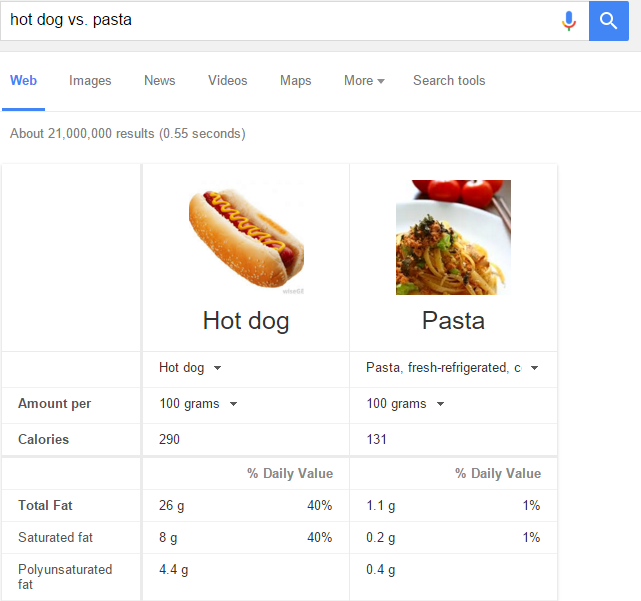
Task: Click the hot dog Calories value 290
Action: [x=170, y=439]
